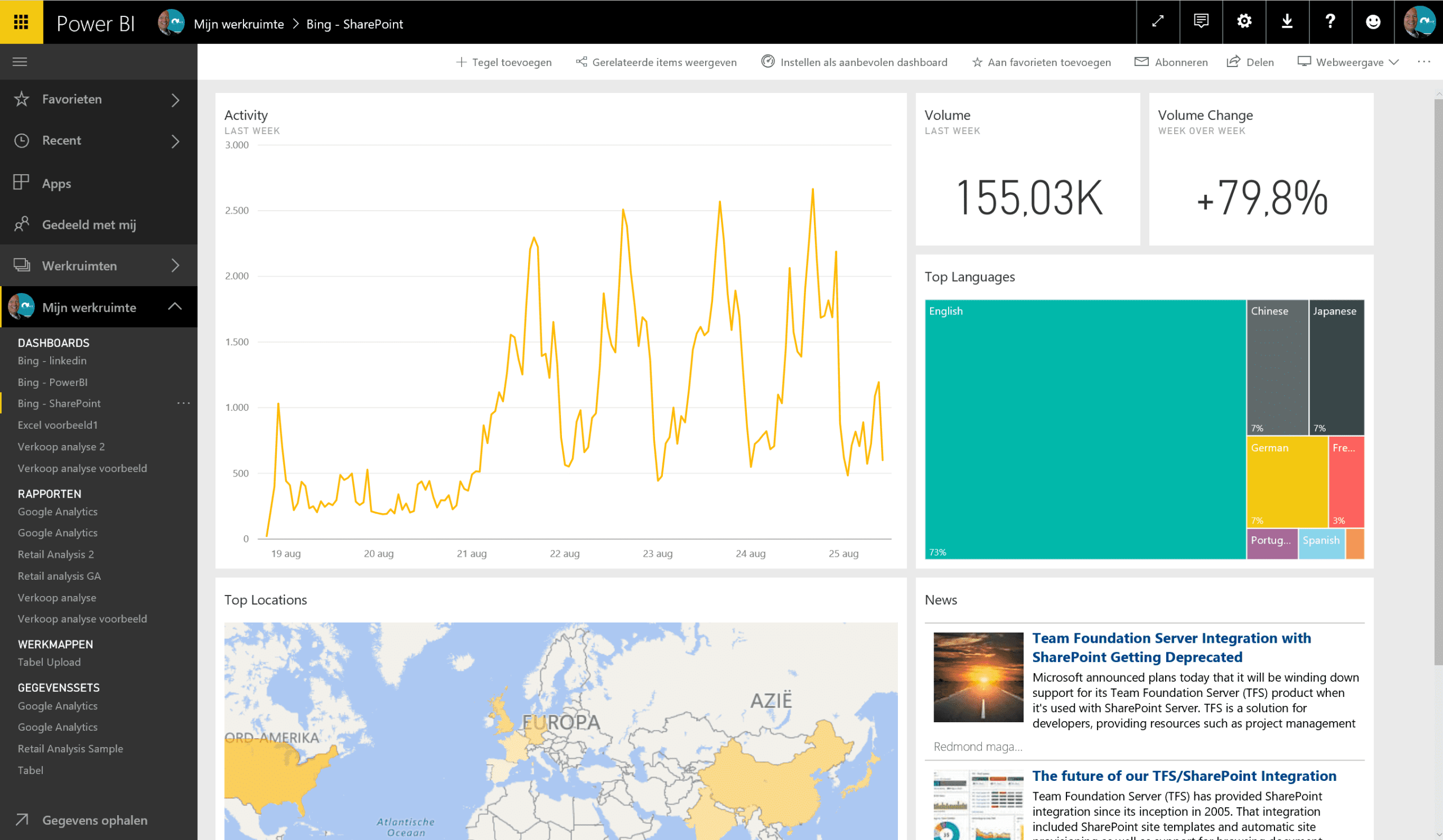Click the Activity line chart tile
The height and width of the screenshot is (840, 1443).
(561, 331)
